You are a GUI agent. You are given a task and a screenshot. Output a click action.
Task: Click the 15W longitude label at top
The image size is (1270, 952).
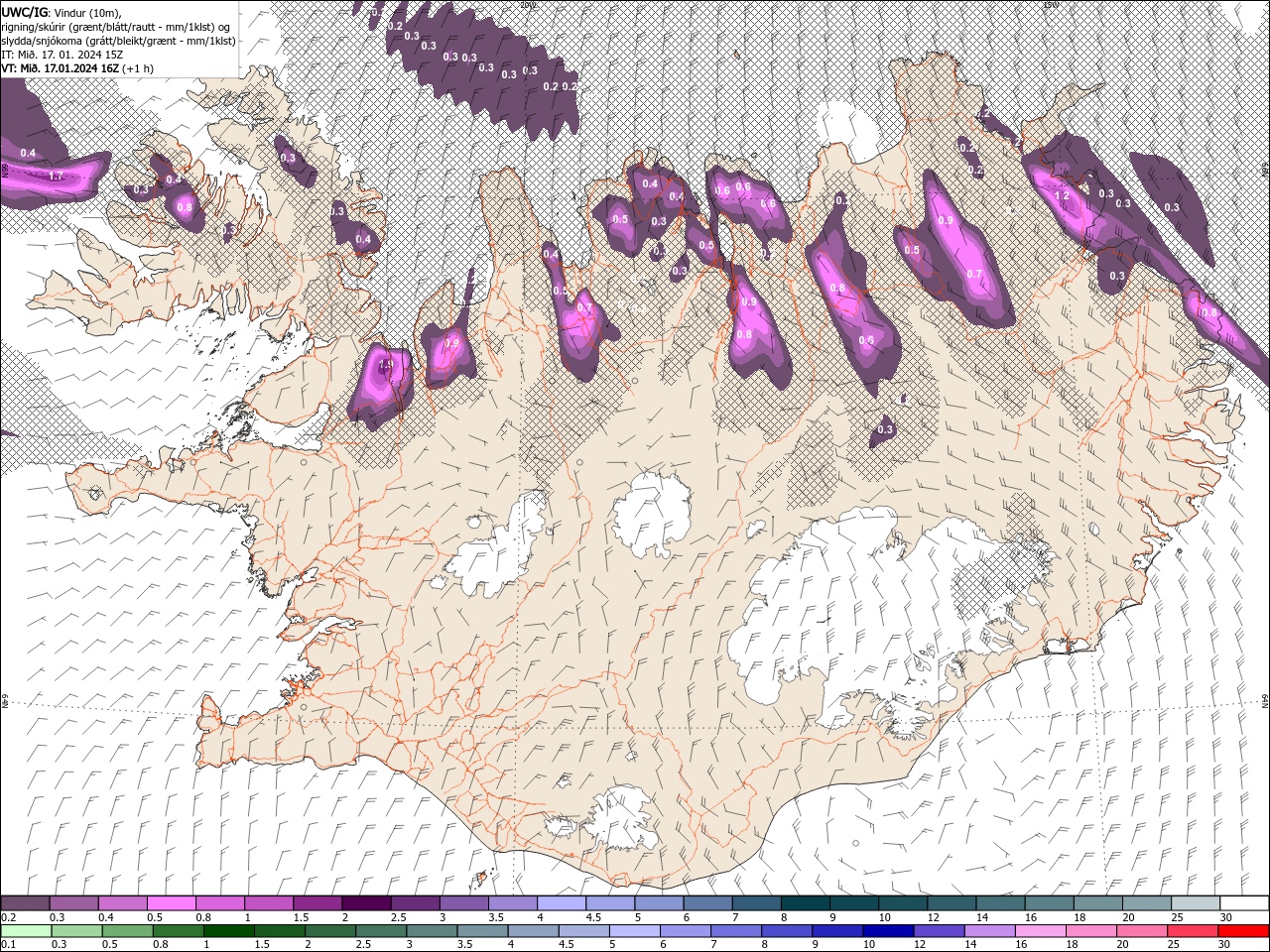tap(1051, 5)
